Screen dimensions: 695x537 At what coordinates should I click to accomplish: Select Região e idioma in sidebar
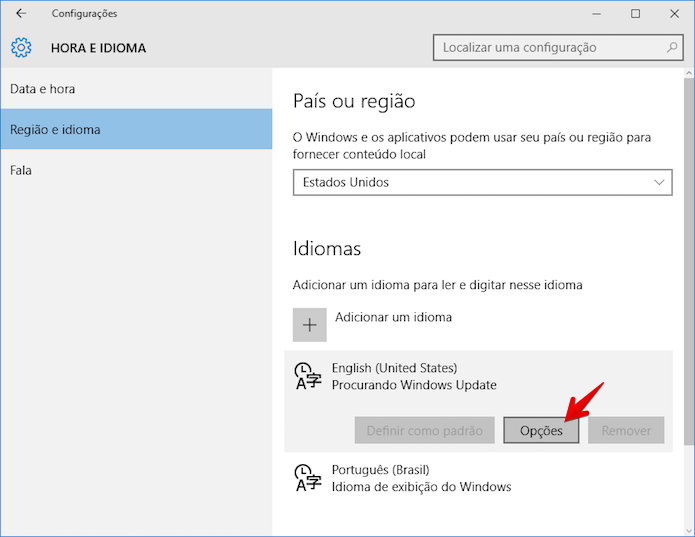click(136, 129)
